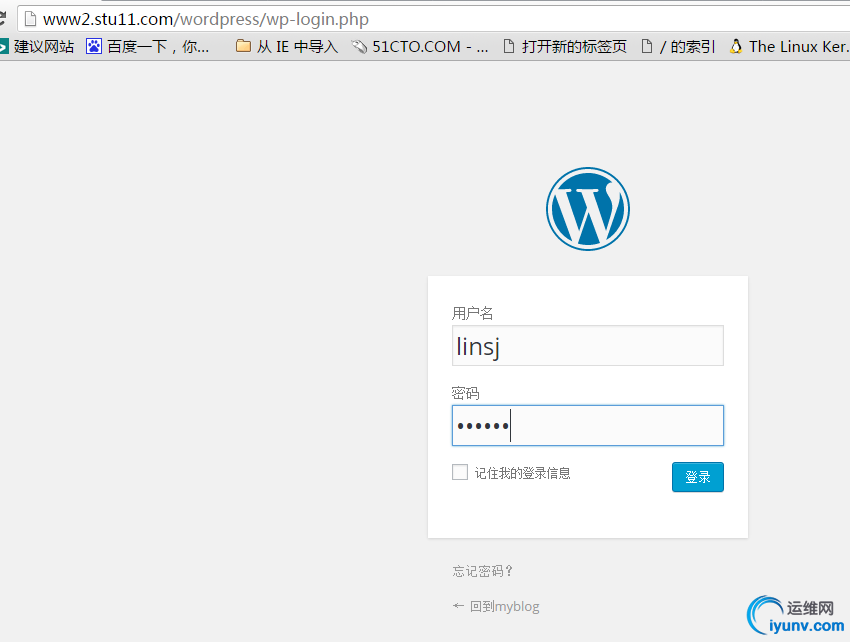
Task: Open the 打开新的标签页 bookmark
Action: coord(565,47)
